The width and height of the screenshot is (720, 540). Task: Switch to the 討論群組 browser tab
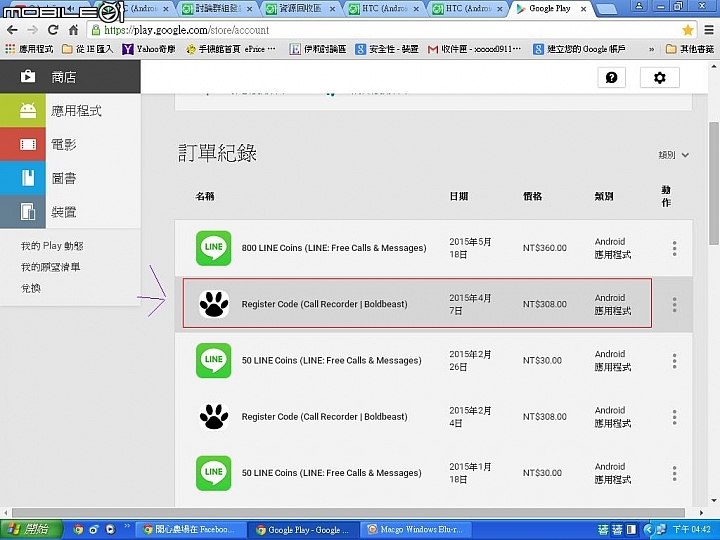(x=217, y=9)
